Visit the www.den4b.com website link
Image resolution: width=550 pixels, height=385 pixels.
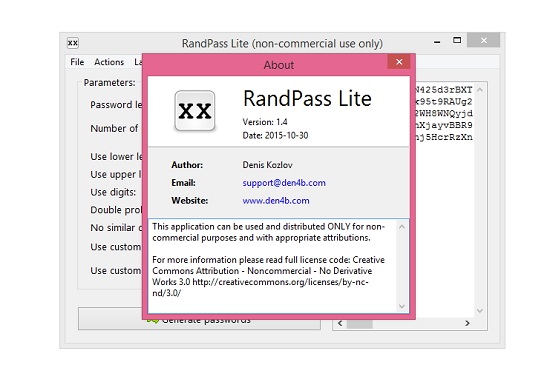click(x=276, y=201)
